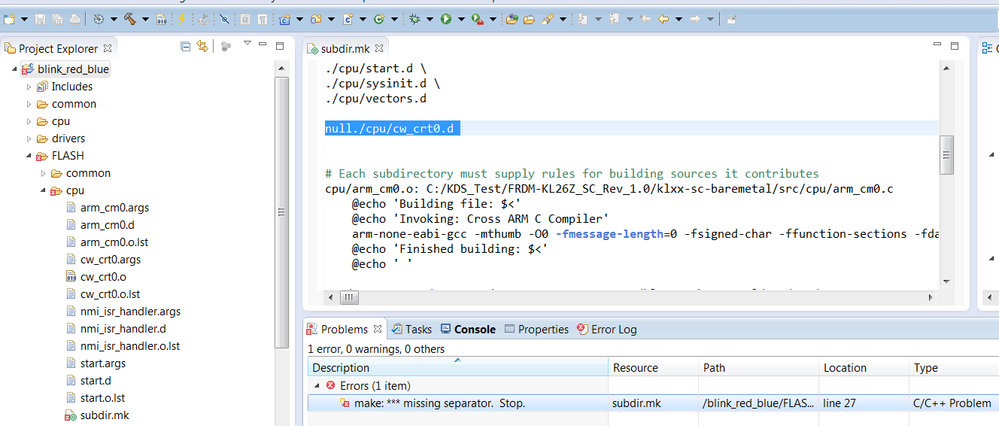Click the New wizard toolbar icon
Image resolution: width=999 pixels, height=426 pixels.
[9, 19]
